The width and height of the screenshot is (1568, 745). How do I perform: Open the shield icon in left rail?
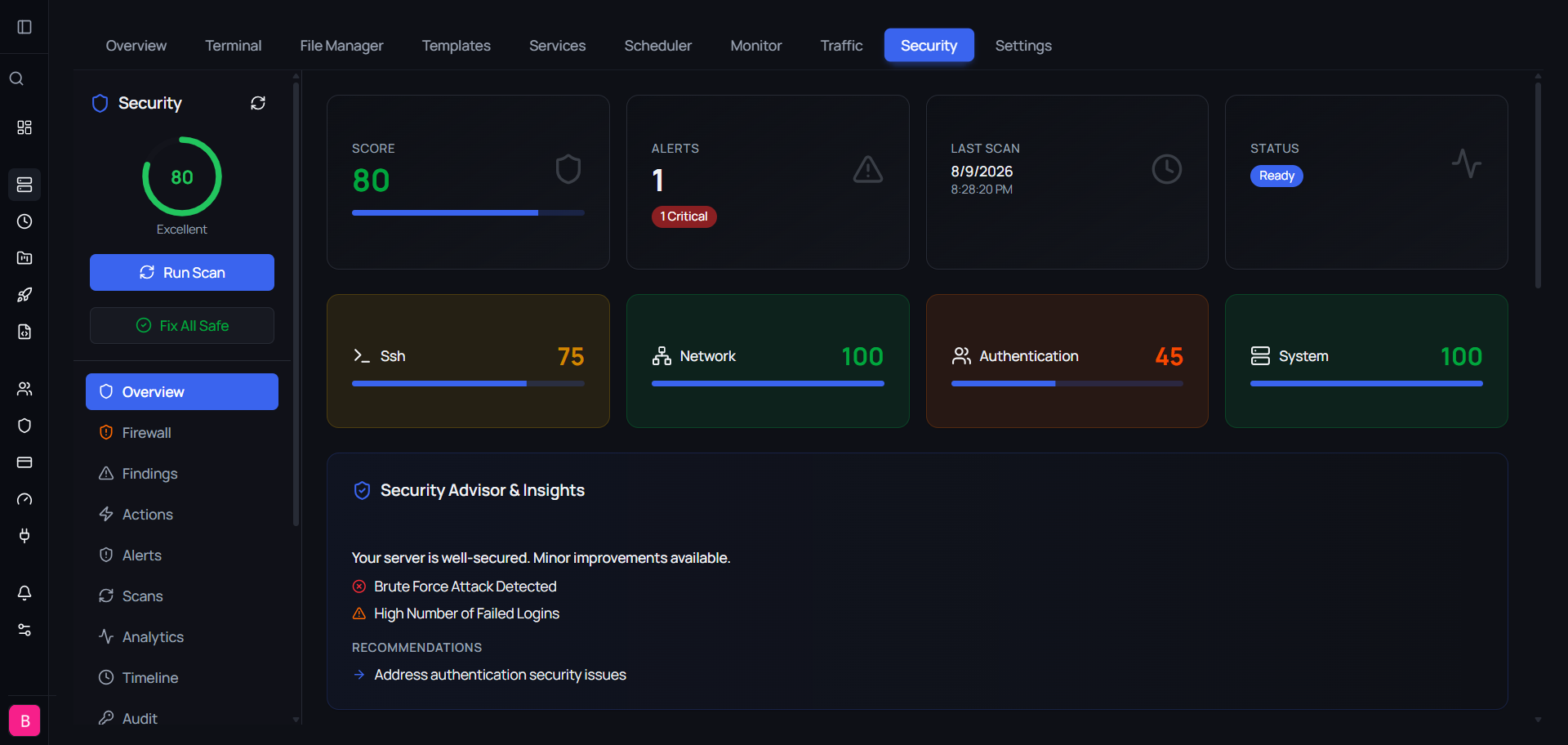(x=24, y=426)
